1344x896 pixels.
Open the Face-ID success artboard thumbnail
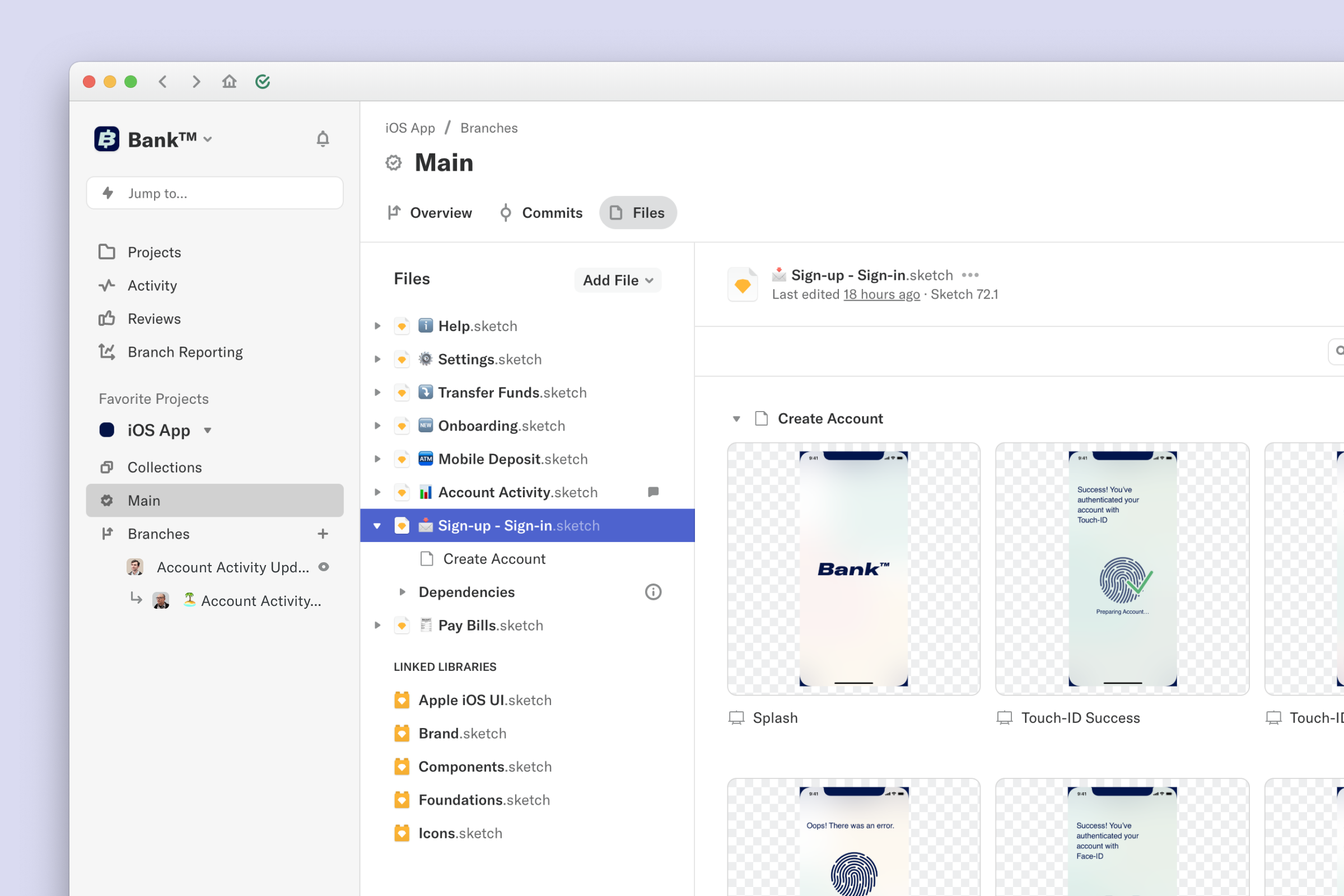(1122, 837)
